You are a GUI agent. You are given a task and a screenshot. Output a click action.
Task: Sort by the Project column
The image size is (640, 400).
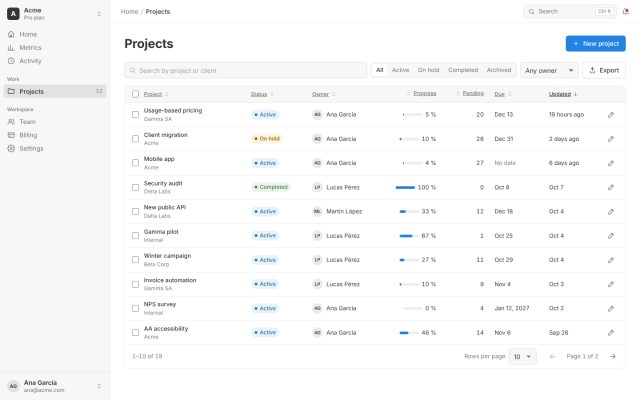[x=156, y=94]
